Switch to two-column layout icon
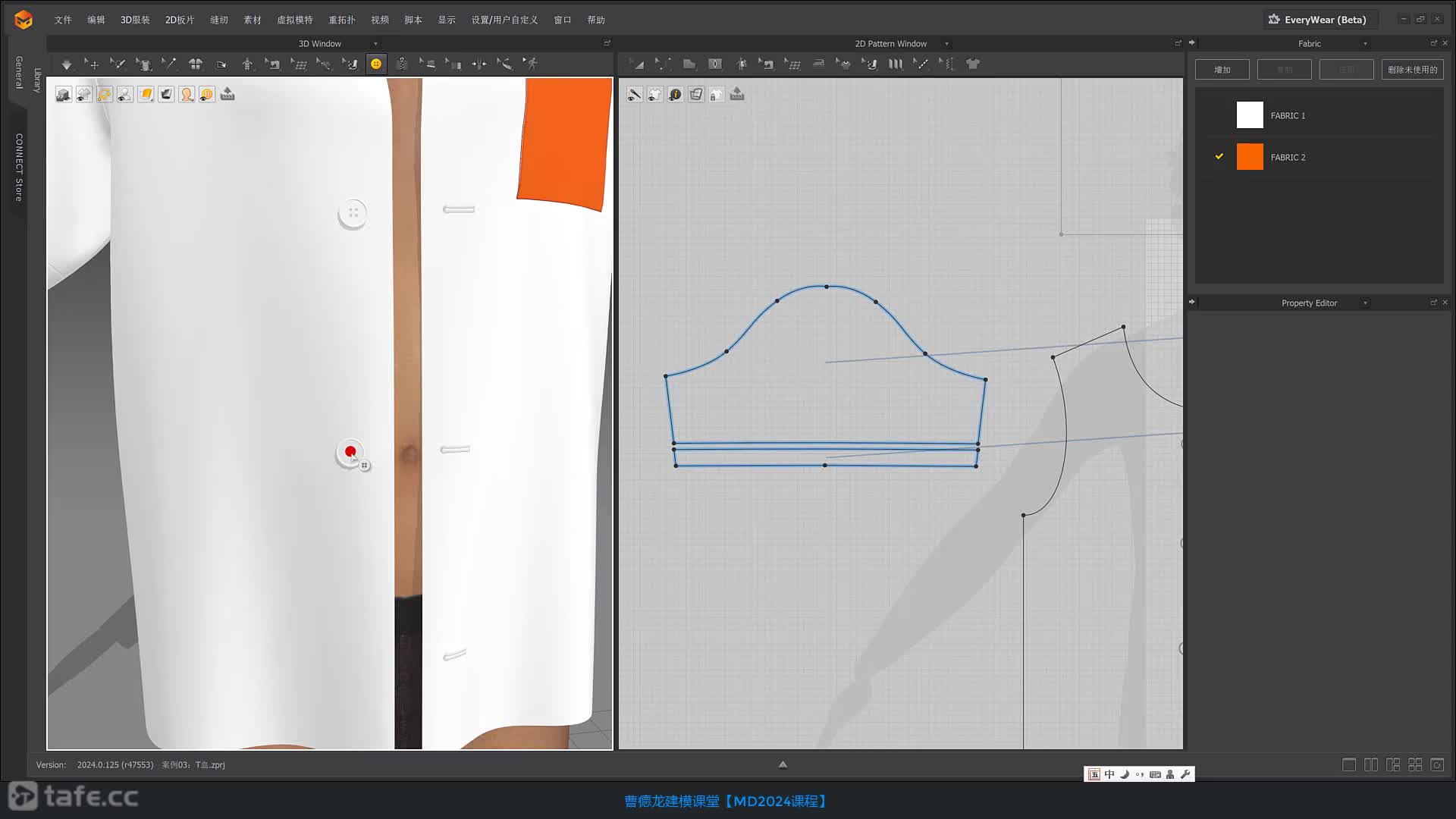 tap(1371, 764)
